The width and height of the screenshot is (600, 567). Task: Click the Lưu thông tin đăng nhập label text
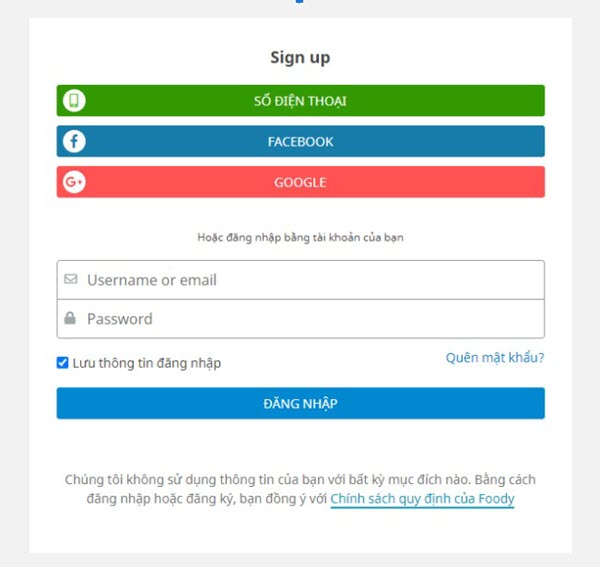[x=146, y=363]
